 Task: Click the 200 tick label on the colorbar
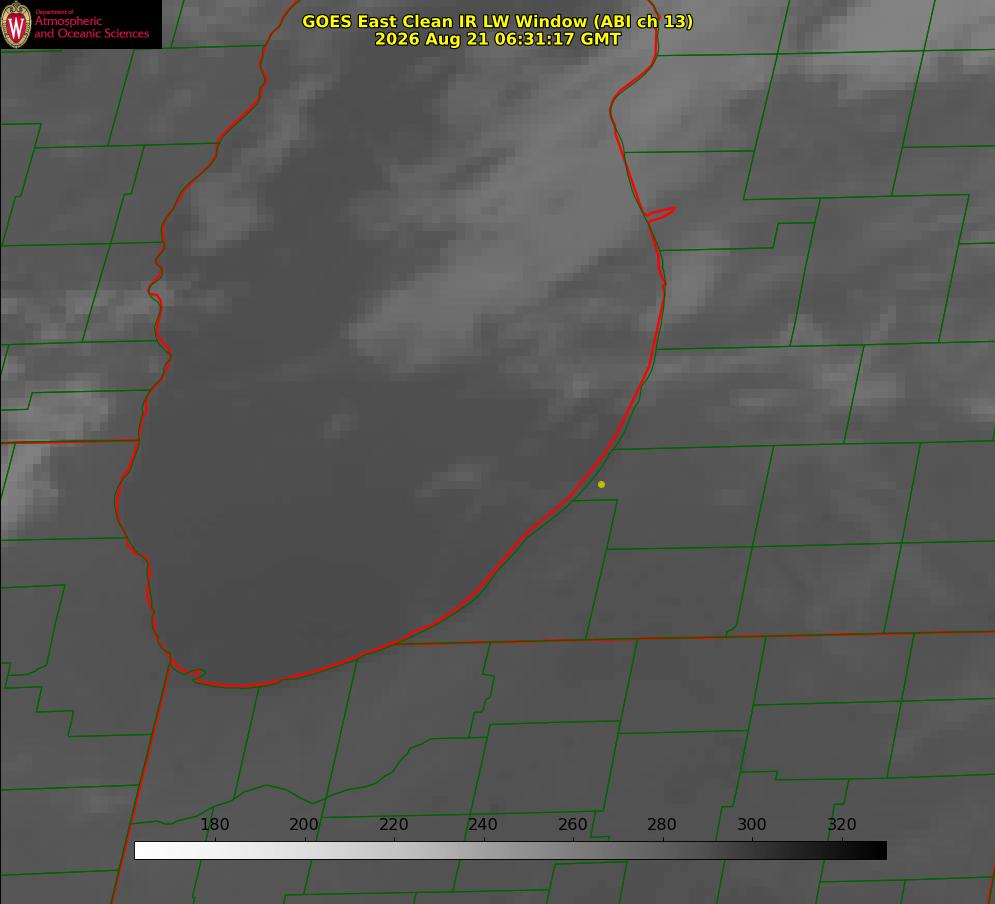304,824
